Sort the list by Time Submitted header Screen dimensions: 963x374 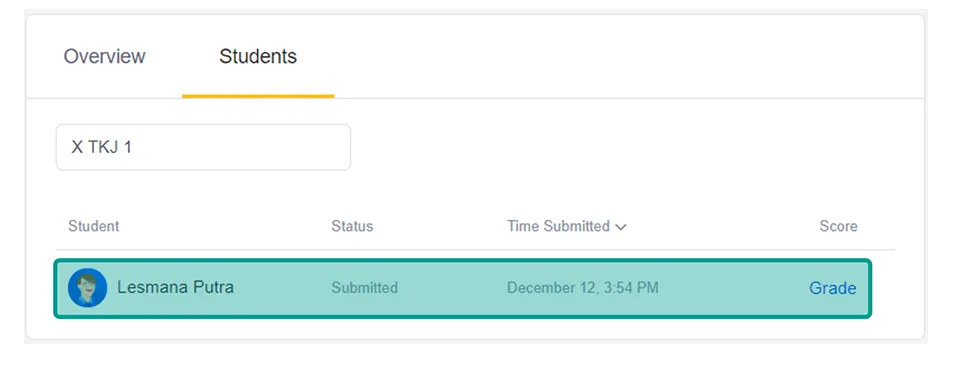tap(558, 226)
